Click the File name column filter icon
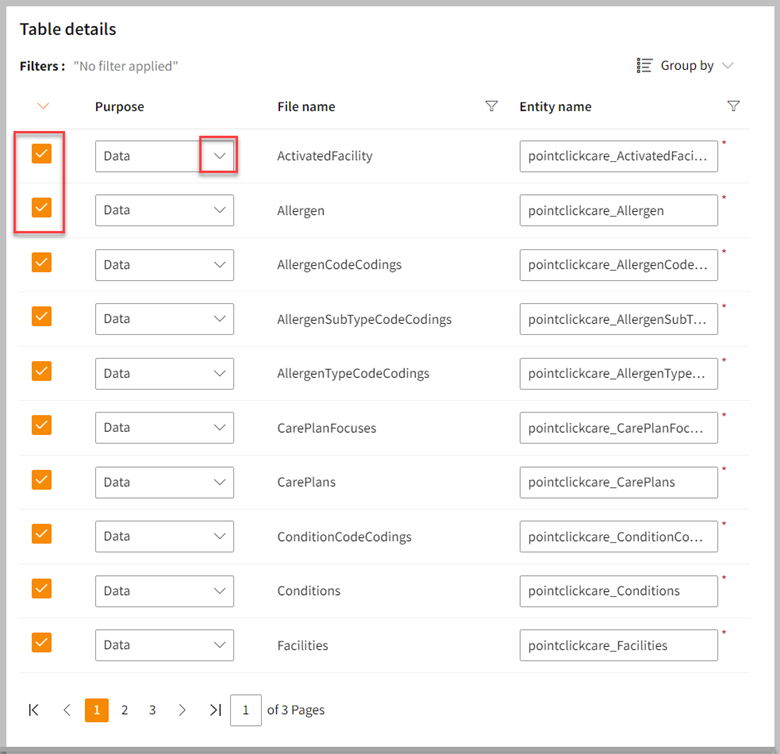780x754 pixels. (491, 106)
